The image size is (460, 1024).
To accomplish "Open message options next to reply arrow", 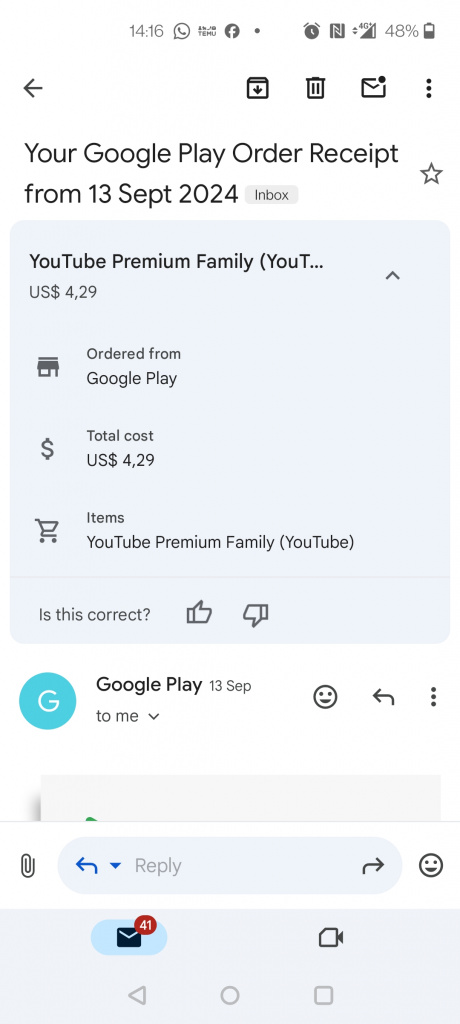I will tap(433, 697).
